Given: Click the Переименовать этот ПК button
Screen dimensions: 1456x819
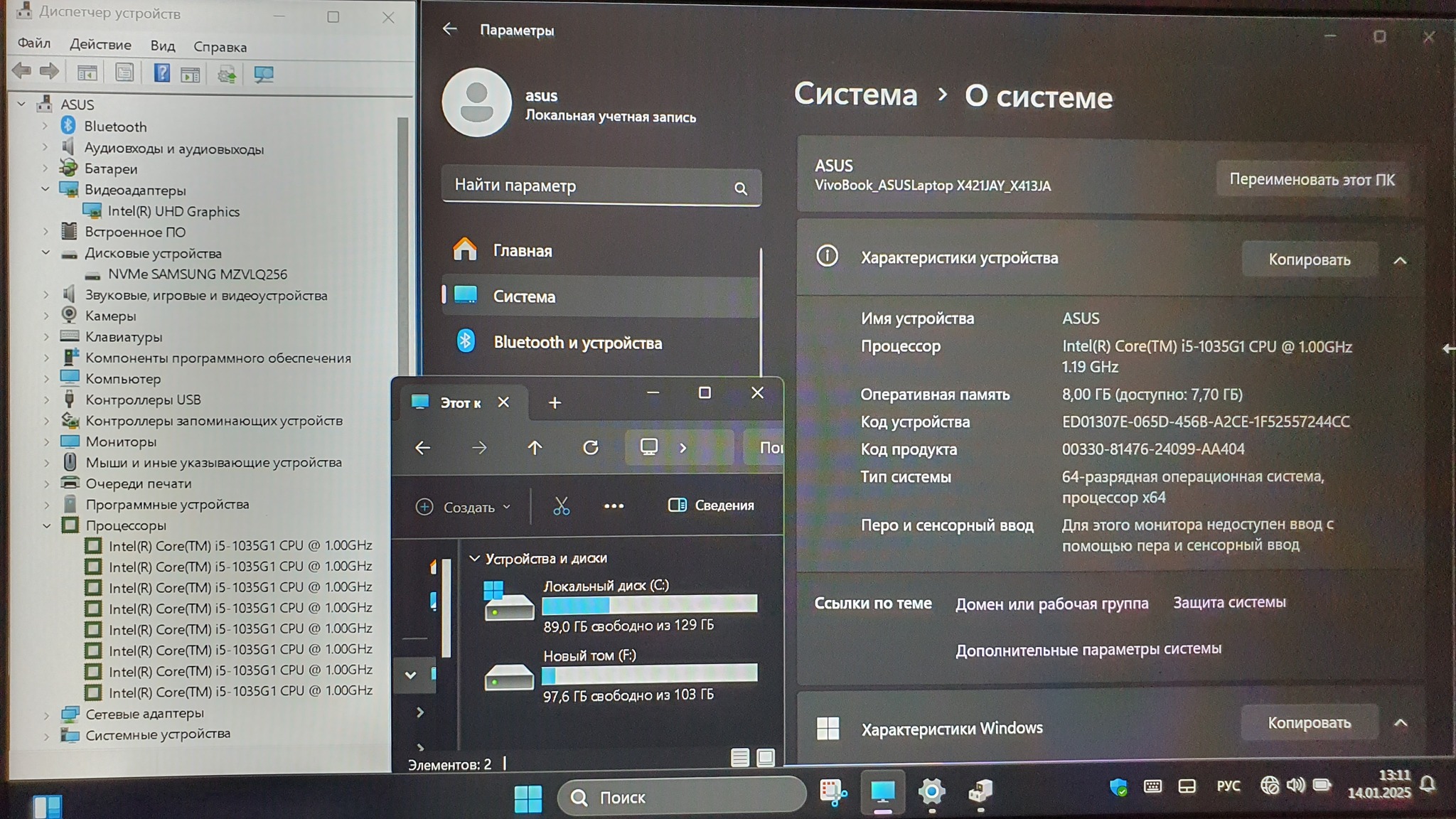Looking at the screenshot, I should pyautogui.click(x=1312, y=180).
